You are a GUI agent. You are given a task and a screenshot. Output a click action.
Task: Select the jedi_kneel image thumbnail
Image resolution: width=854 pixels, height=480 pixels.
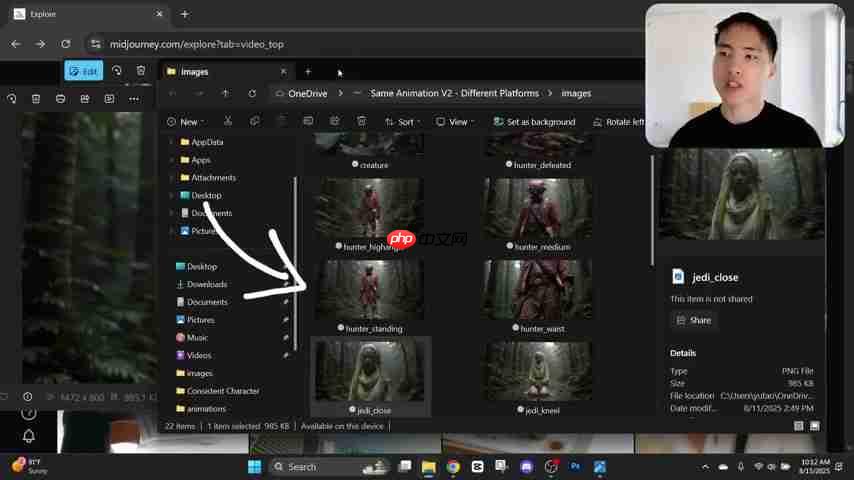(x=538, y=372)
